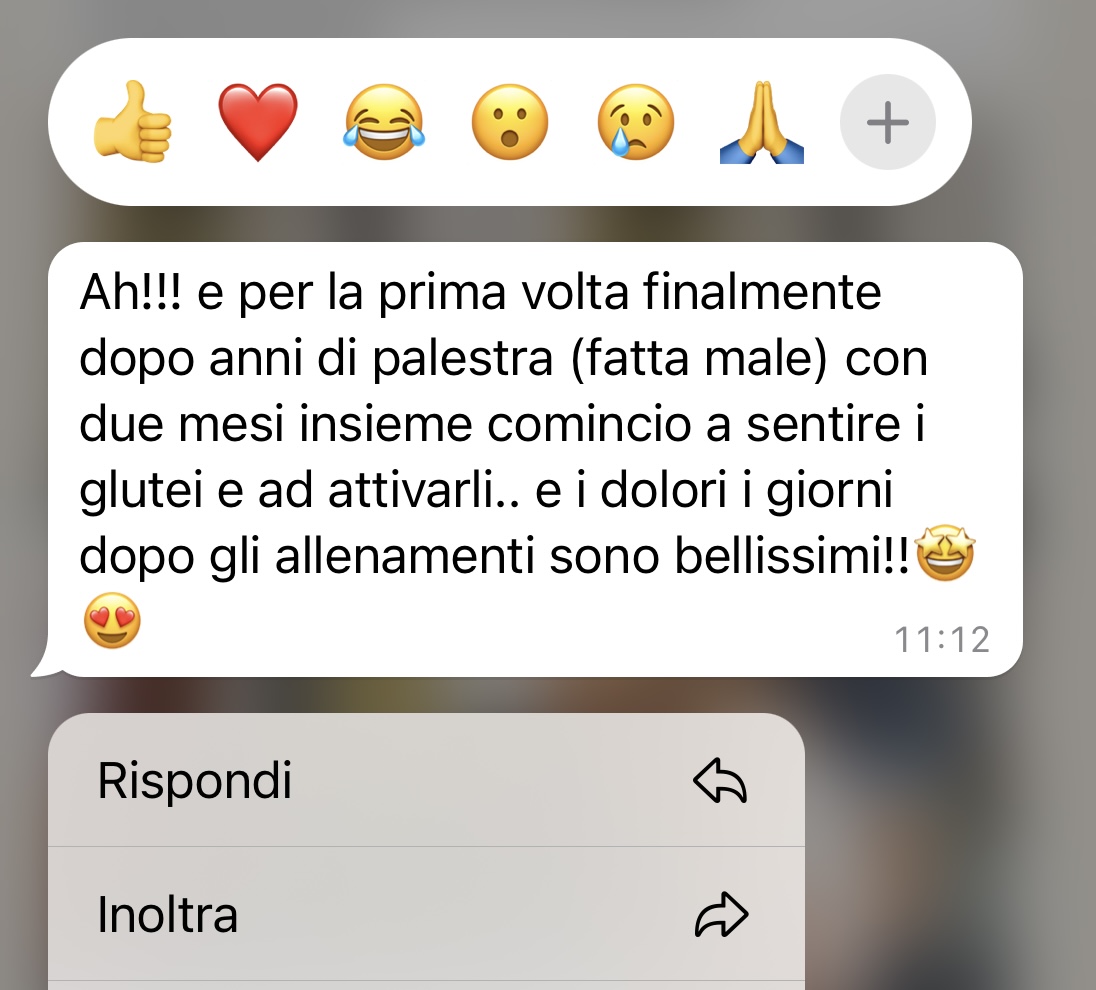Screen dimensions: 1096x990
Task: React with the surprised face emoji
Action: [510, 122]
